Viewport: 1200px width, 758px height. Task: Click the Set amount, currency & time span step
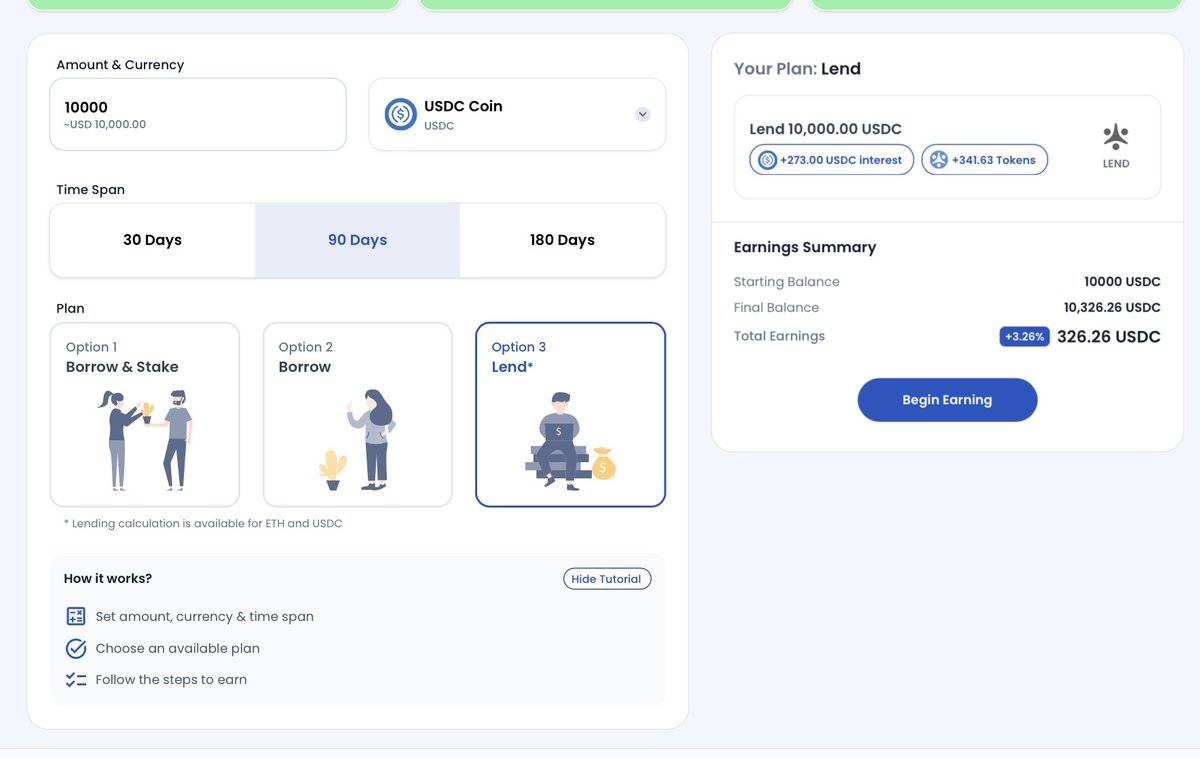coord(205,617)
